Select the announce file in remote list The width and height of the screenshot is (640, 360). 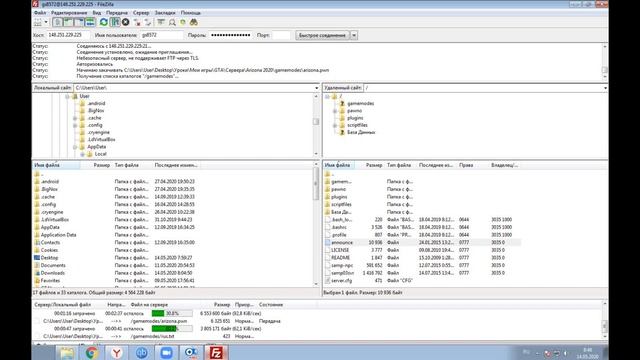tap(342, 242)
